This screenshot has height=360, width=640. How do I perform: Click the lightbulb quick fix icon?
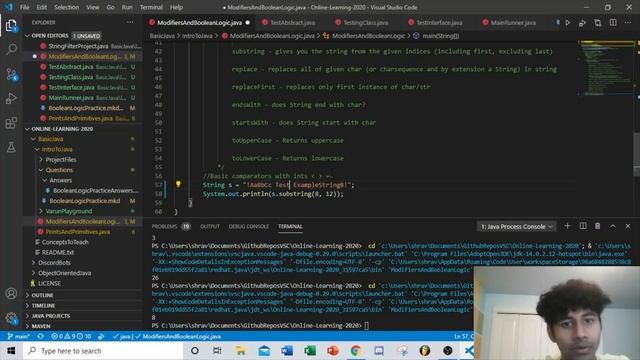[x=178, y=184]
